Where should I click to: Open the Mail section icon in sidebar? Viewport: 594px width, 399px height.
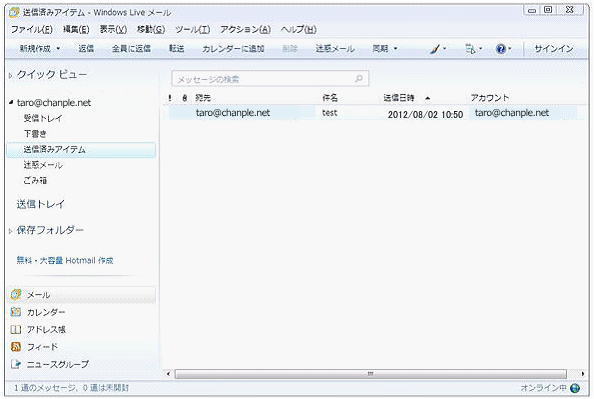(16, 294)
